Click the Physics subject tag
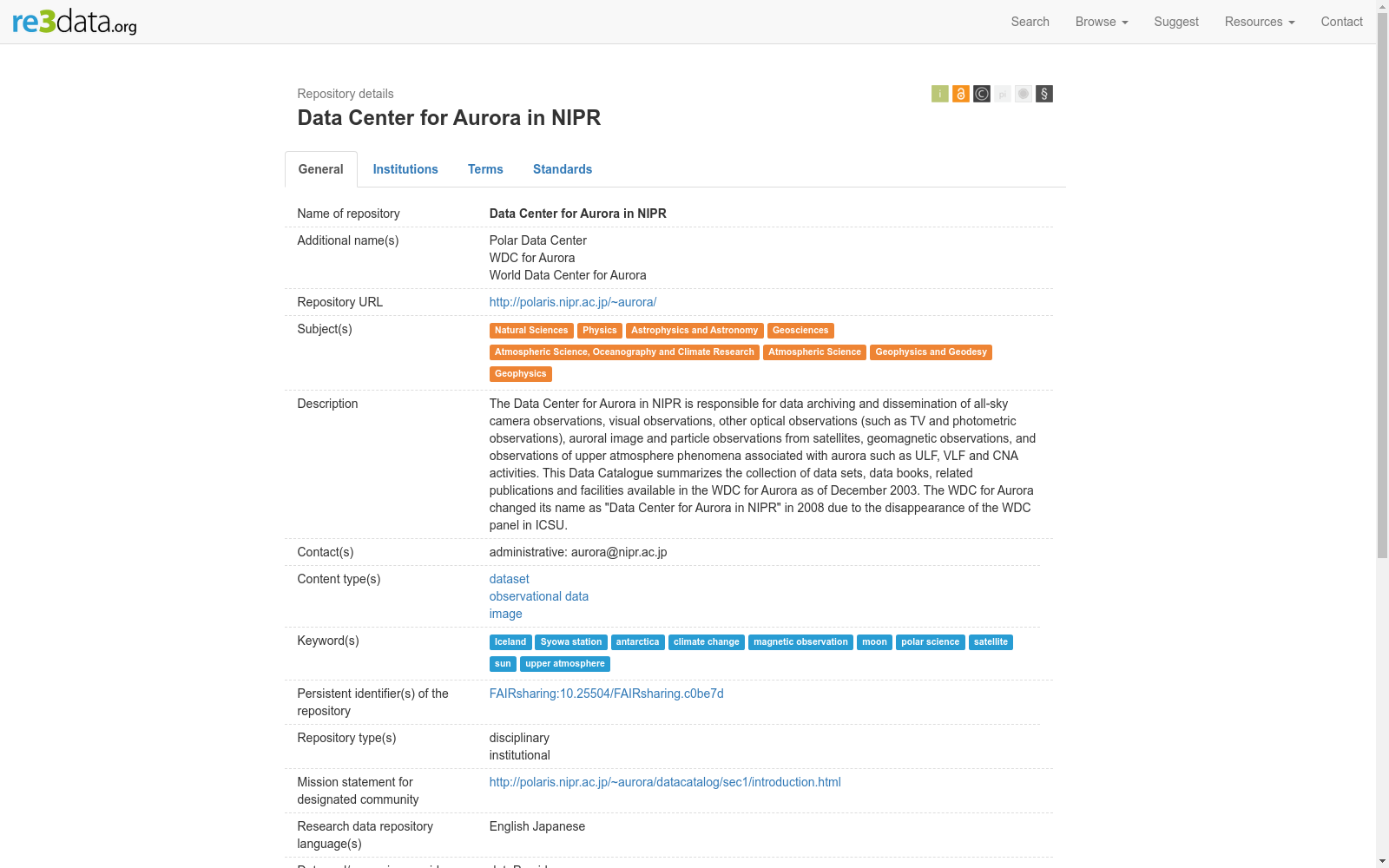This screenshot has height=868, width=1389. tap(600, 331)
